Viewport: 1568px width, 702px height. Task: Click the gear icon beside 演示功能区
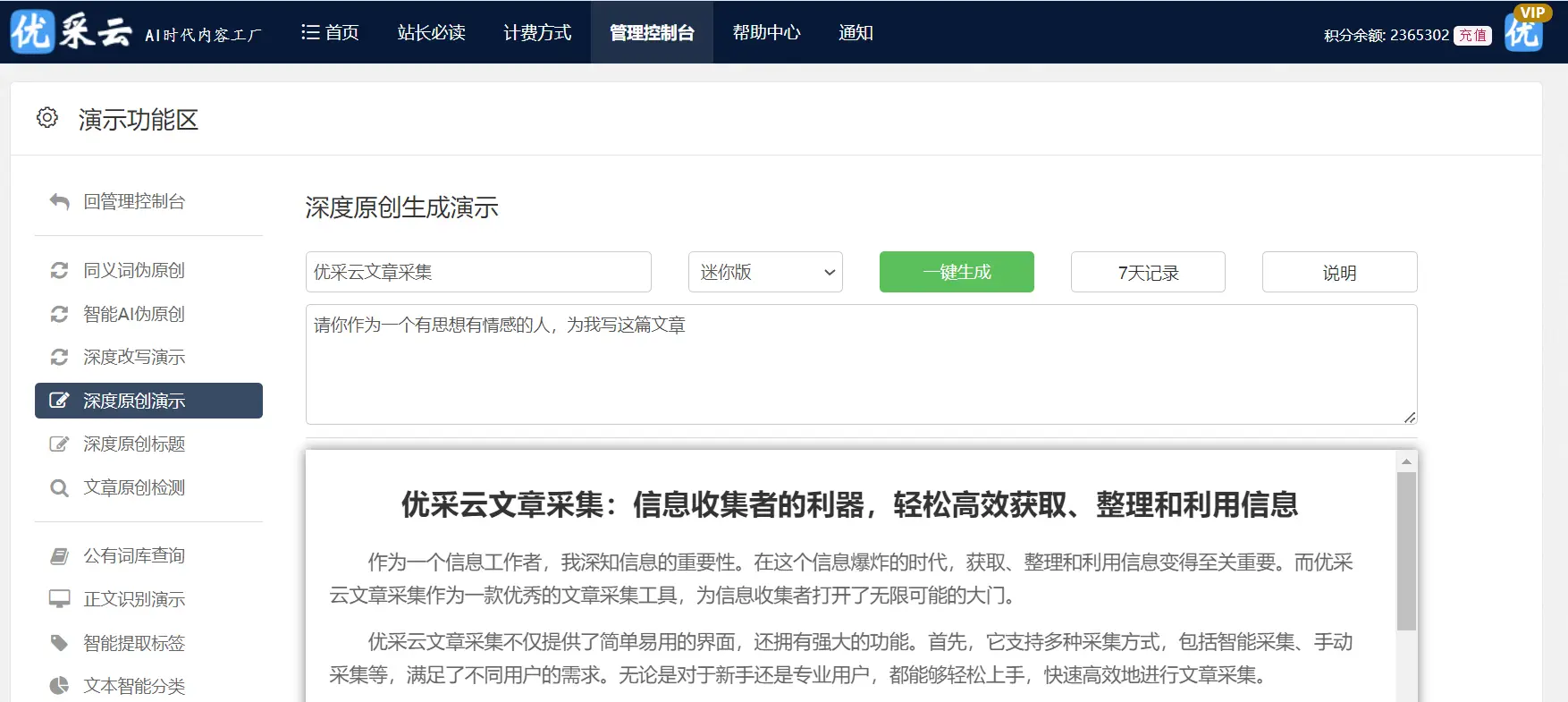click(47, 118)
